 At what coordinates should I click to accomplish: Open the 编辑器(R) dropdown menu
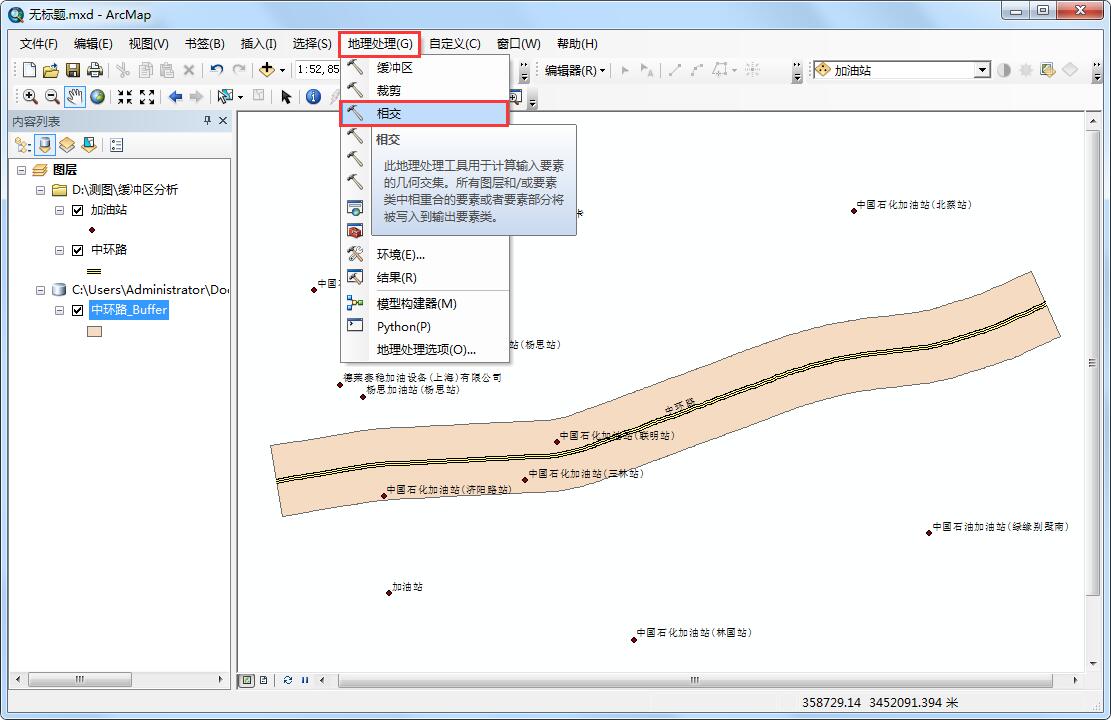tap(575, 70)
